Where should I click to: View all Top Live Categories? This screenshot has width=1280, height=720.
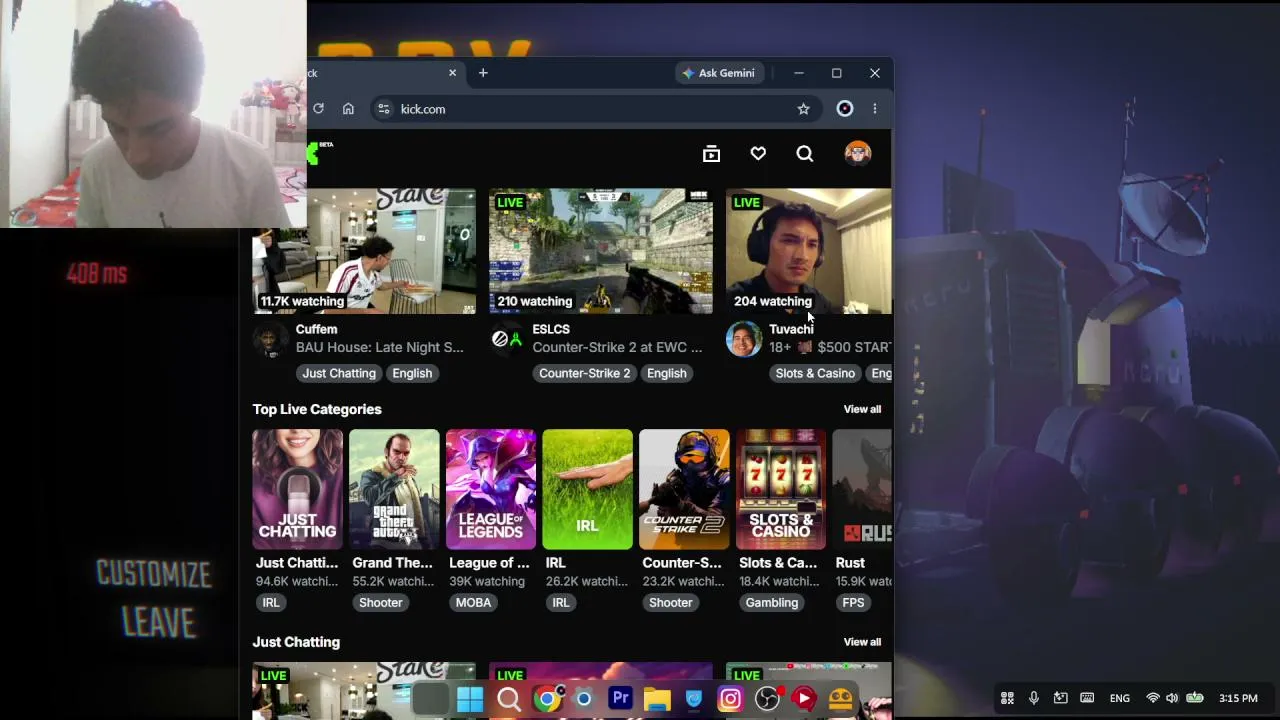[862, 409]
